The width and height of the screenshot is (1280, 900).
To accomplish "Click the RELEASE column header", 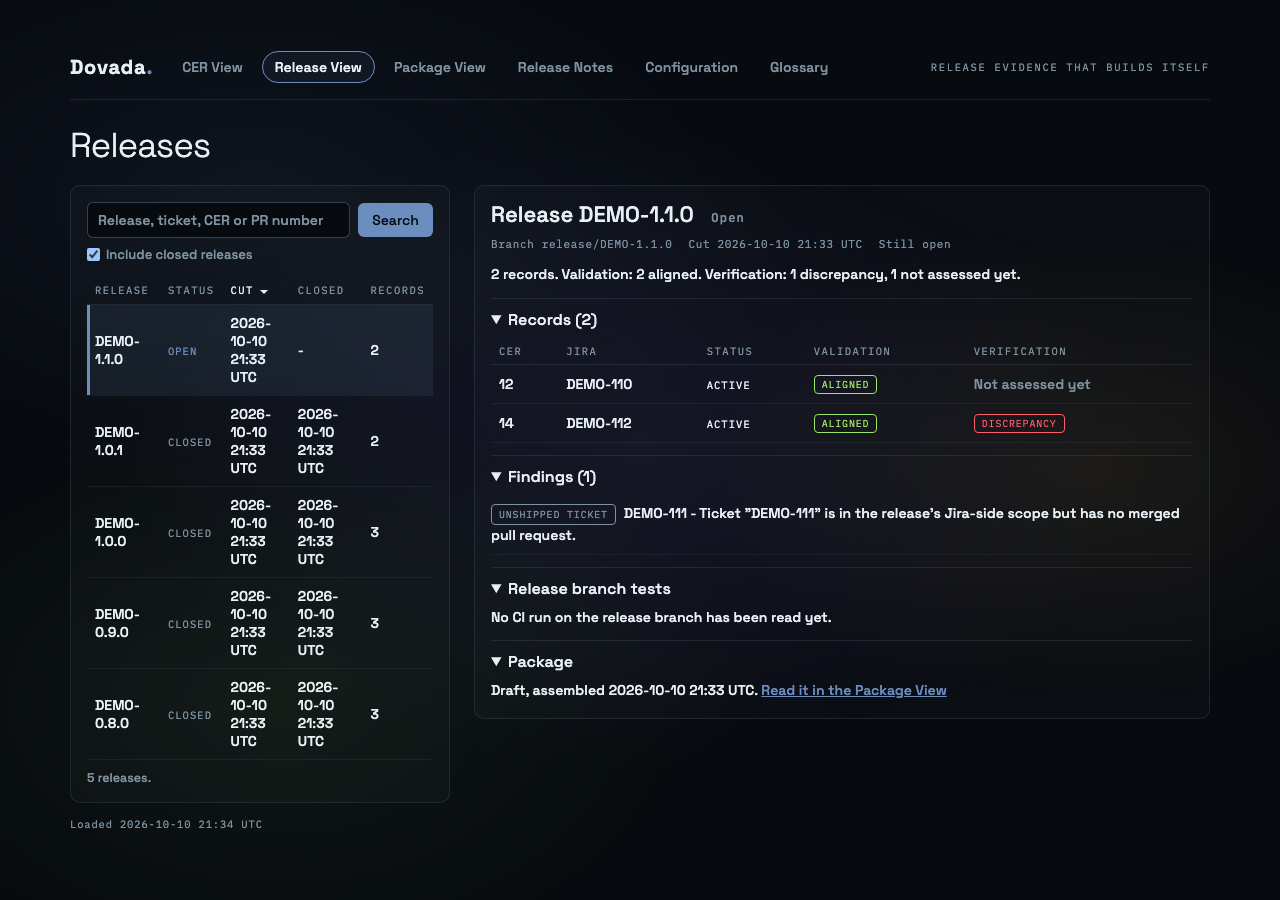I will 122,291.
